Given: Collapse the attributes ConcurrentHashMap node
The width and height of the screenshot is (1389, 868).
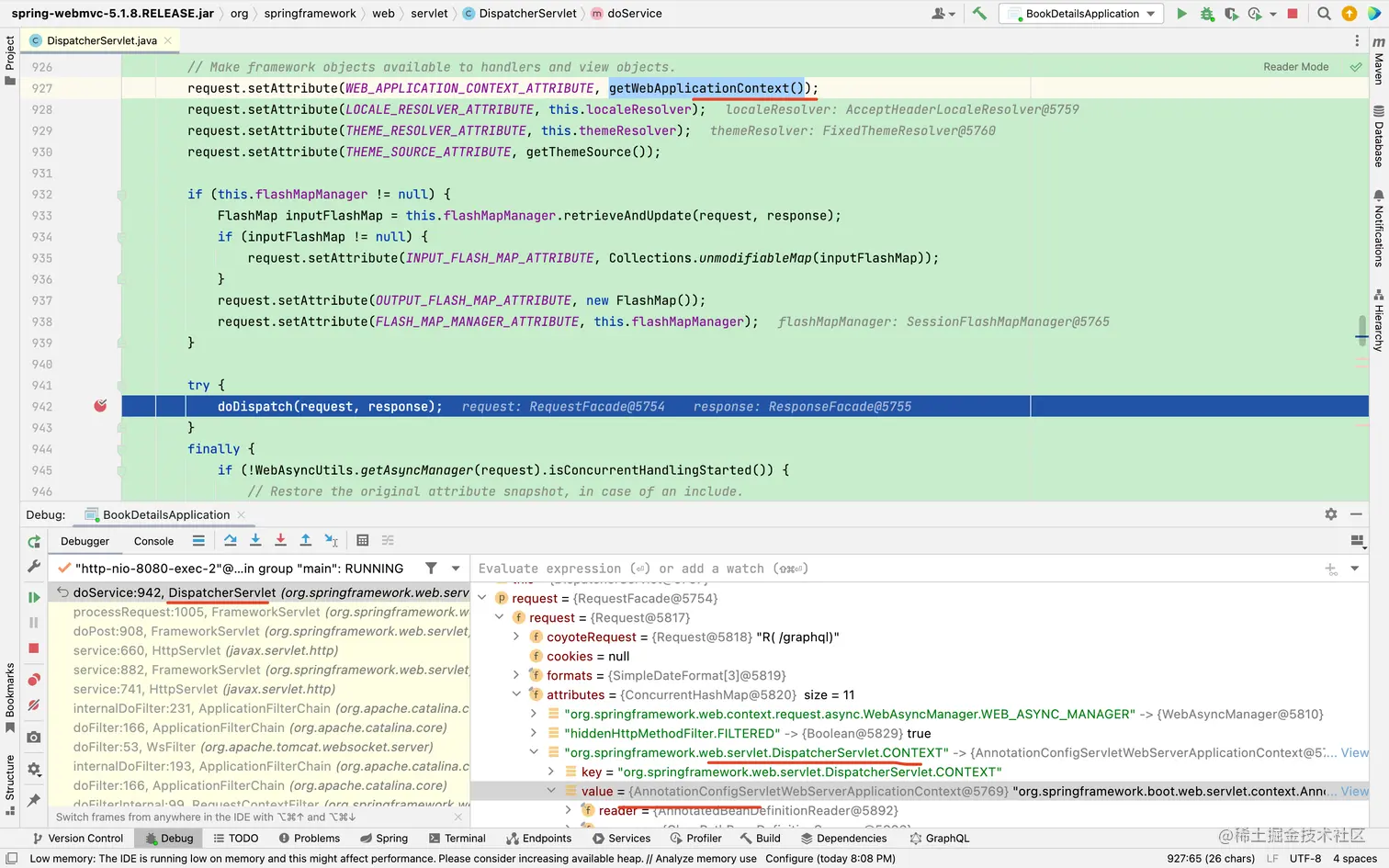Looking at the screenshot, I should coord(516,694).
